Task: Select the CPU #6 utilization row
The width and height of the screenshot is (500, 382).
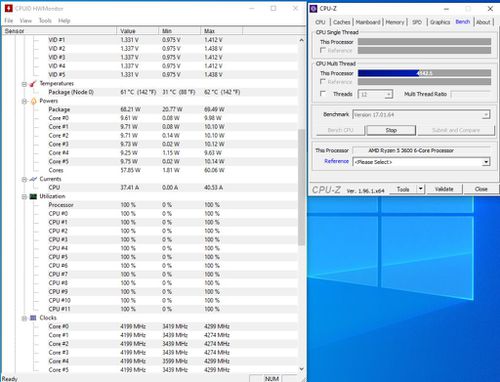Action: click(150, 266)
